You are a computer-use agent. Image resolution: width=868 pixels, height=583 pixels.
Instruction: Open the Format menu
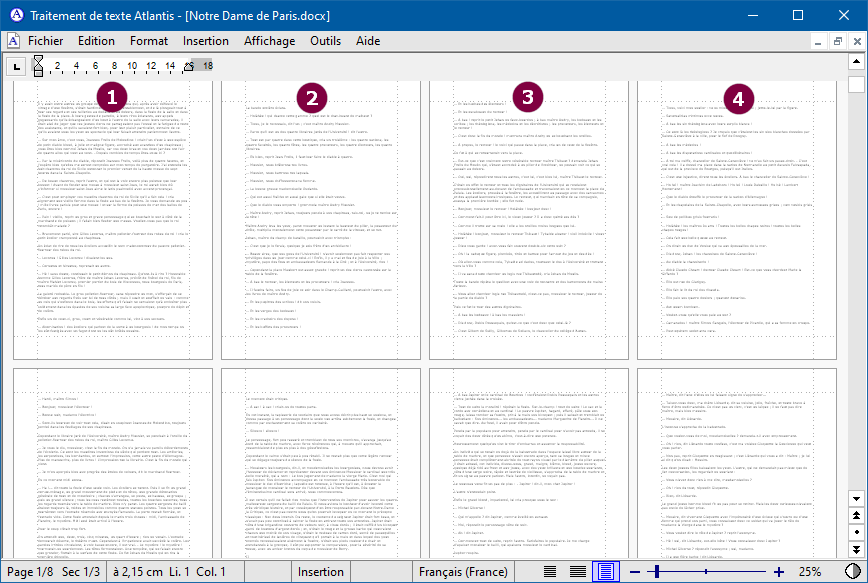(x=149, y=40)
